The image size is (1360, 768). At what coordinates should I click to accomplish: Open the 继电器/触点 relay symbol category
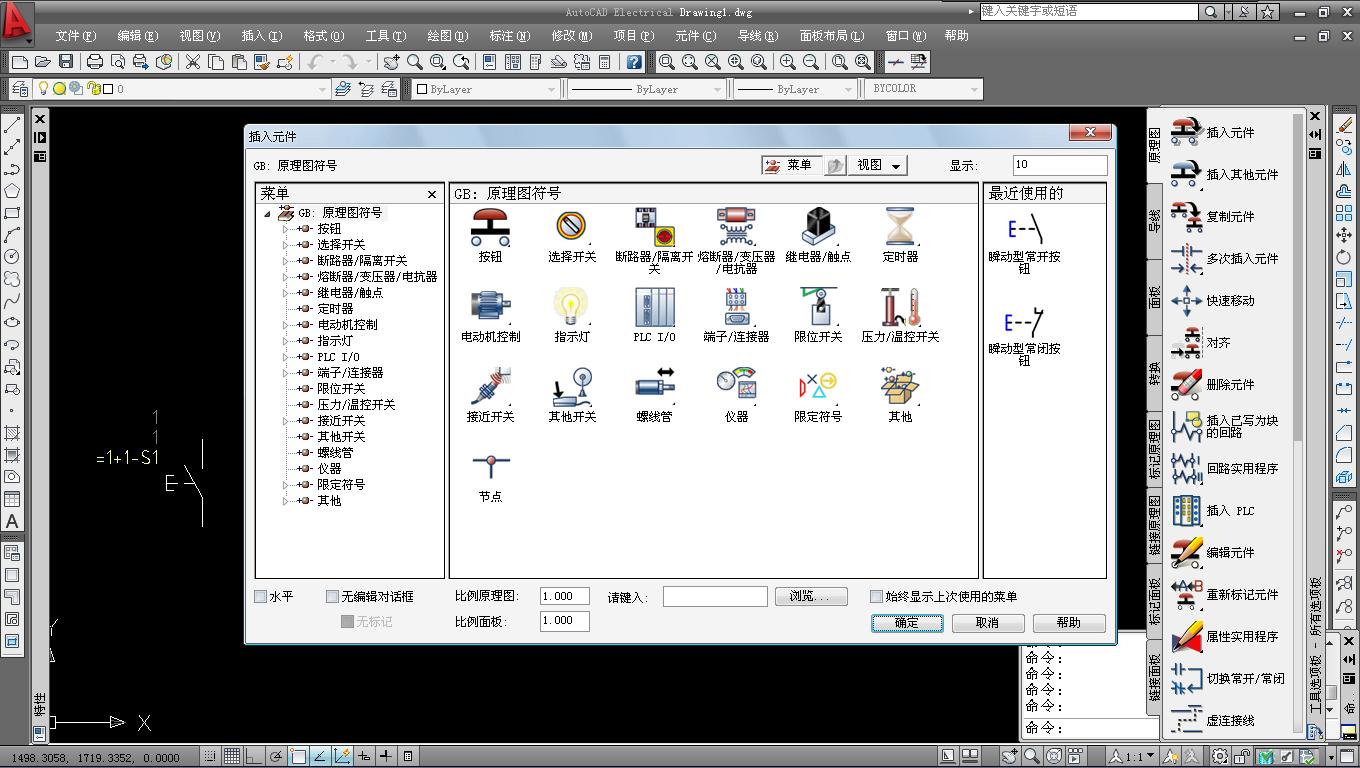coord(818,228)
